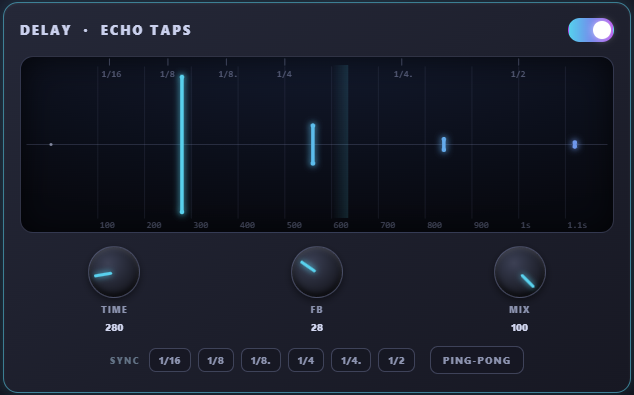The width and height of the screenshot is (634, 395).
Task: Click the 500 millisecond axis label
Action: coord(294,225)
